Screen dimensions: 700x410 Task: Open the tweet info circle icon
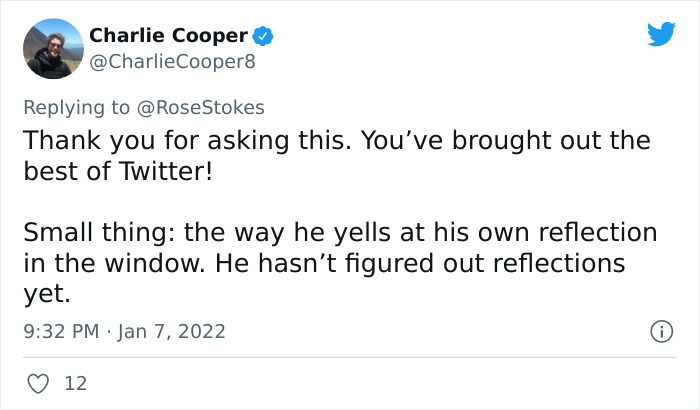click(x=658, y=330)
